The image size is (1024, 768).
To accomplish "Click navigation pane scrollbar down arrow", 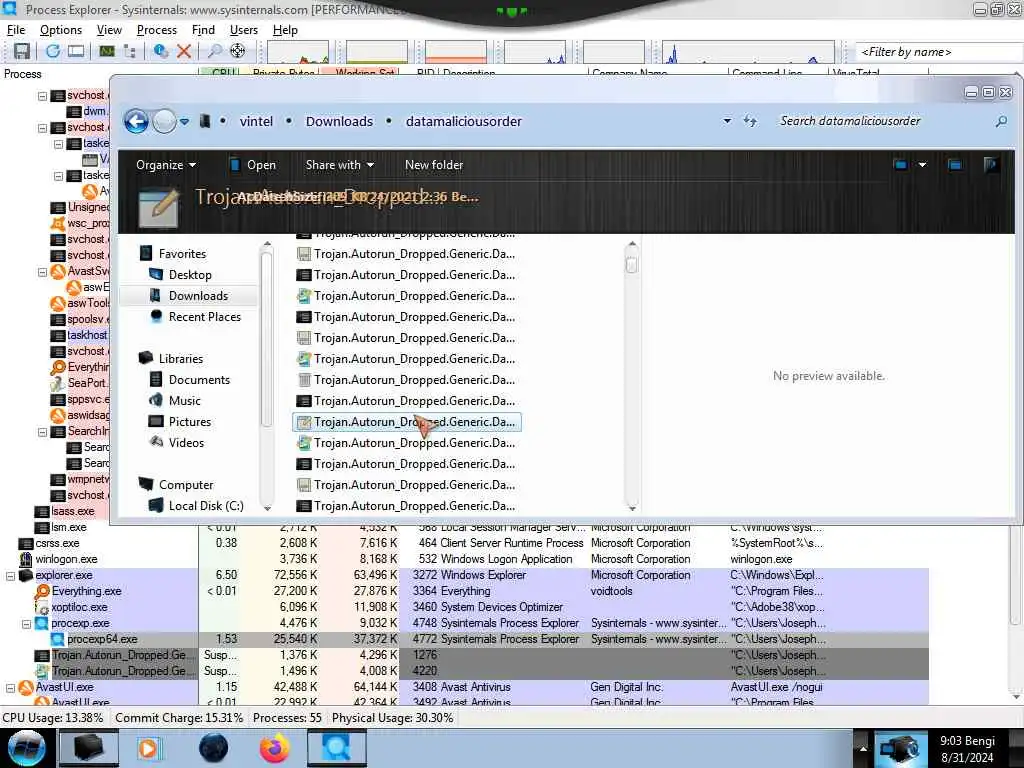I will point(266,507).
